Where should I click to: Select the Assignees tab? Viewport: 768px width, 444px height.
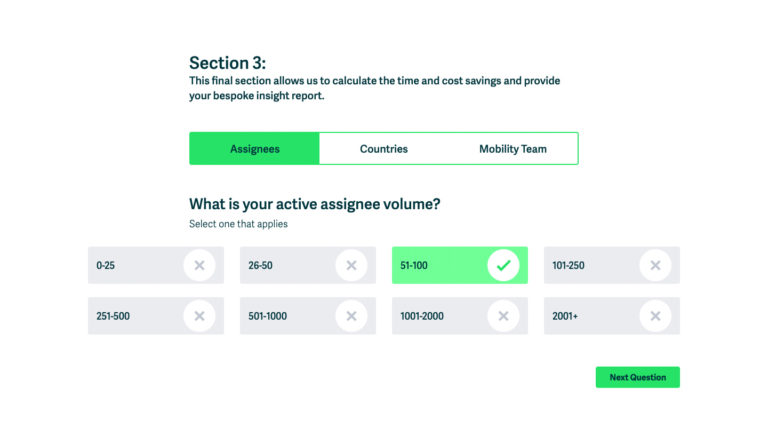(255, 148)
